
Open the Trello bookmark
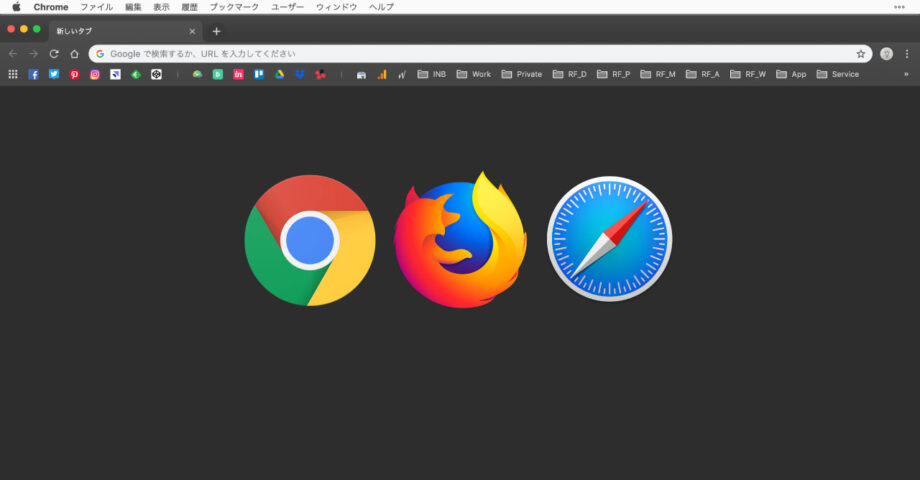tap(258, 74)
